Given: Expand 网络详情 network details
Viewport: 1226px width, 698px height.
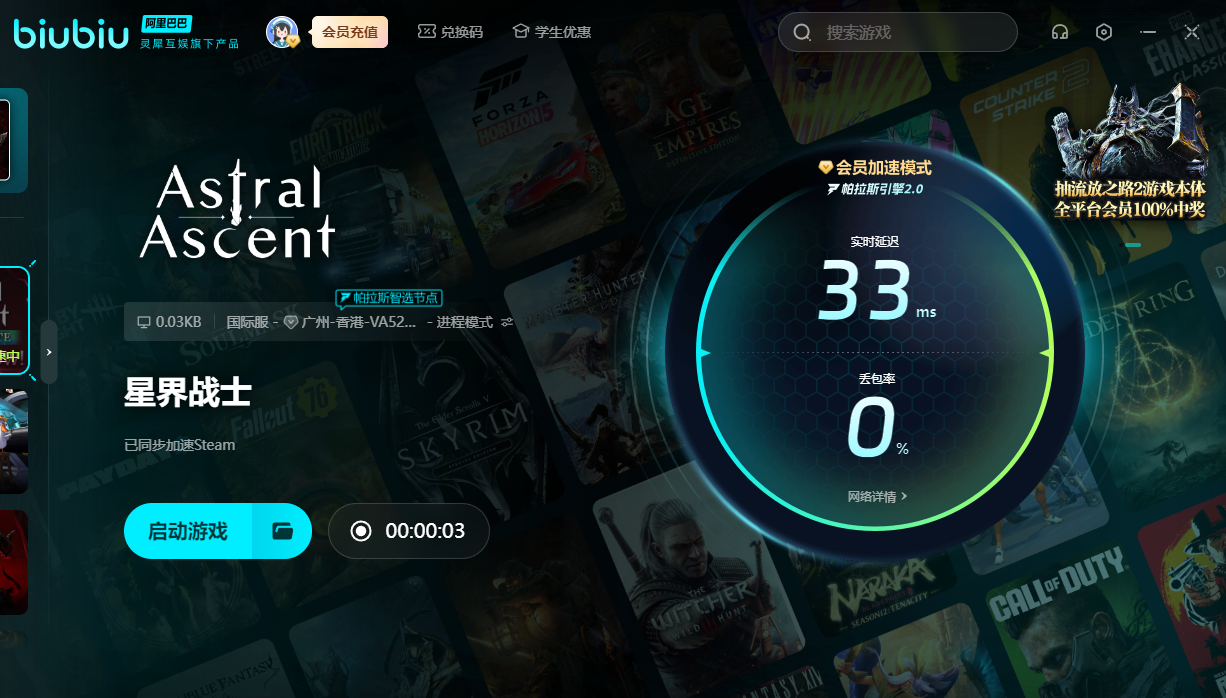Looking at the screenshot, I should (x=877, y=496).
